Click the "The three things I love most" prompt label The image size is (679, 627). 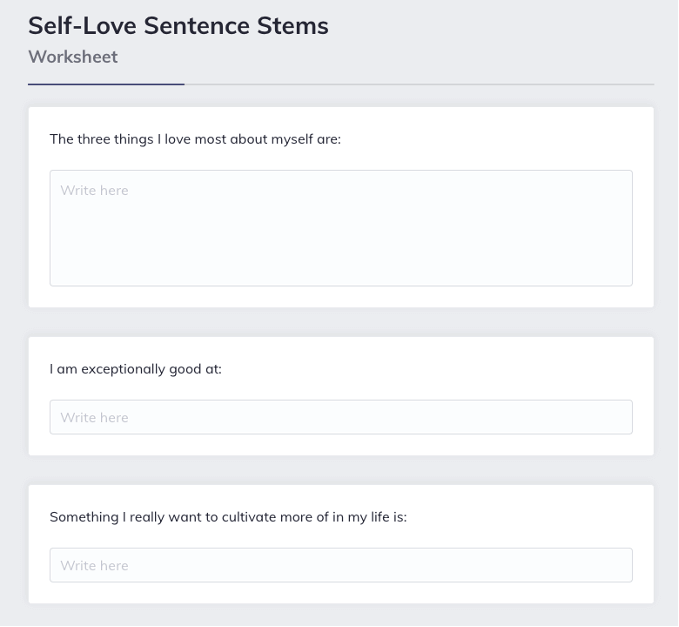click(x=195, y=139)
